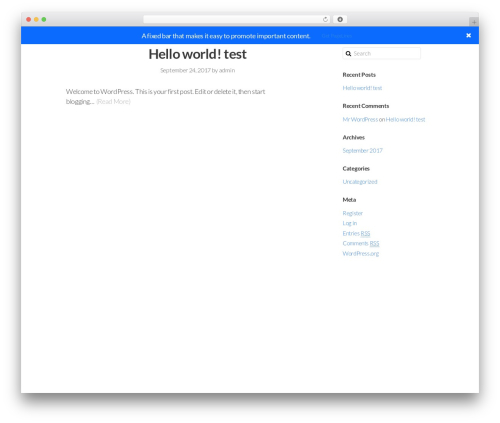Click the Archives heading

[x=354, y=137]
